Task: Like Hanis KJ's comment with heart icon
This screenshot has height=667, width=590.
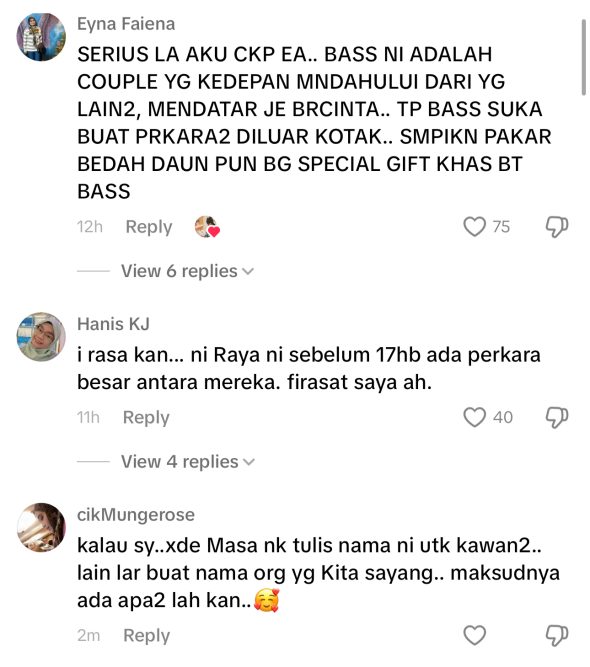Action: pos(474,417)
